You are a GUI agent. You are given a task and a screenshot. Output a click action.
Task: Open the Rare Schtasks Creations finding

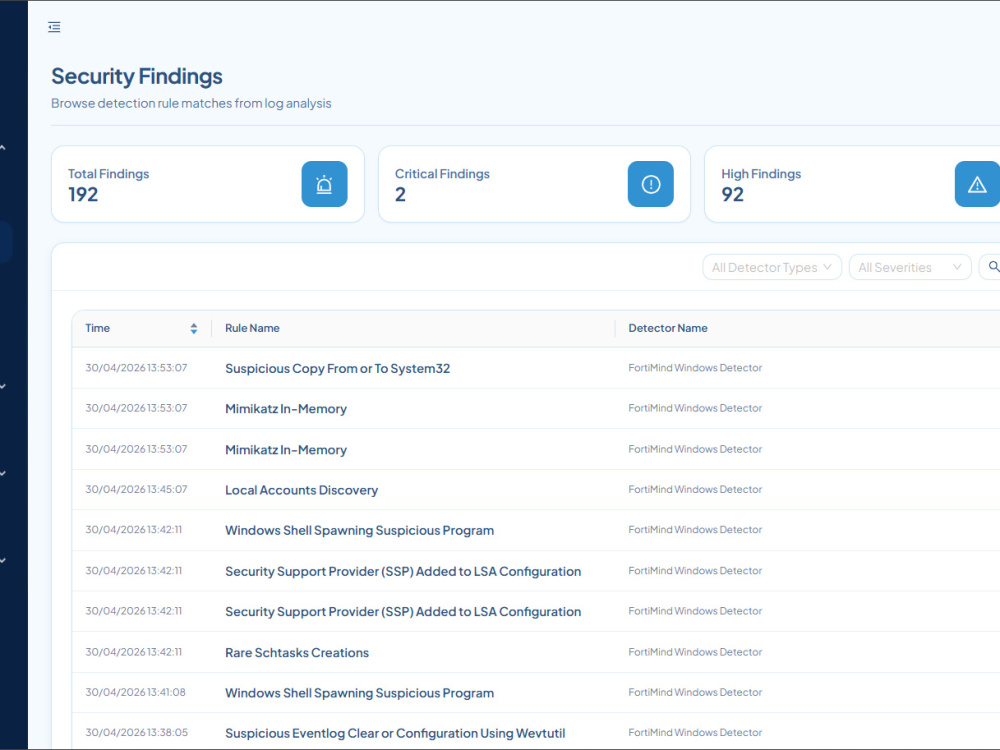pyautogui.click(x=297, y=653)
